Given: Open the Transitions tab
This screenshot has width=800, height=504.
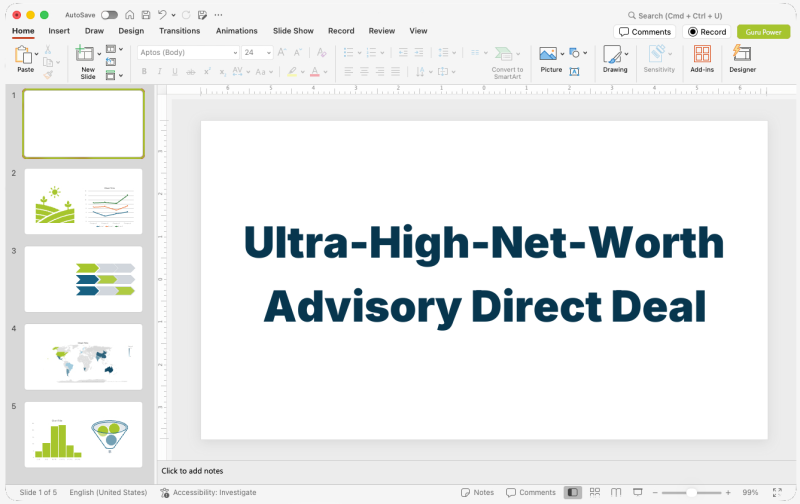Looking at the screenshot, I should (180, 31).
